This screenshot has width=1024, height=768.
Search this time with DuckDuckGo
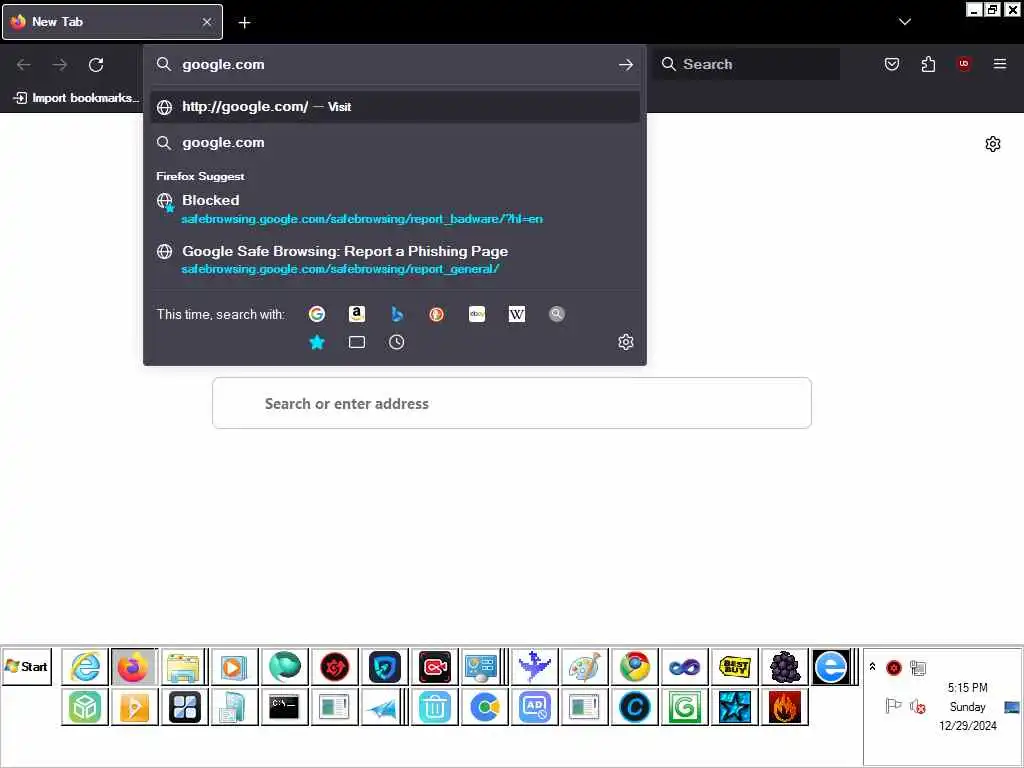(436, 314)
